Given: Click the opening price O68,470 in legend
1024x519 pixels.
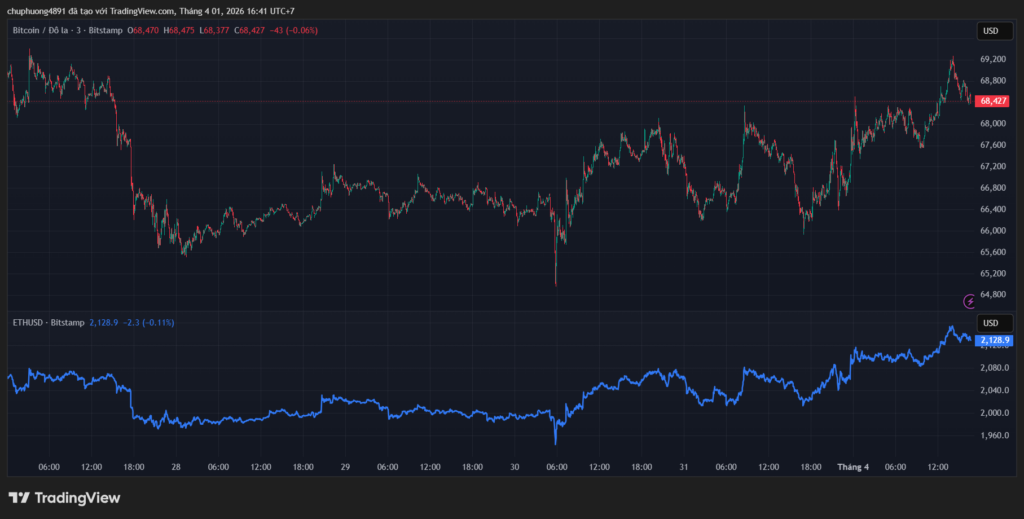Looking at the screenshot, I should (142, 31).
